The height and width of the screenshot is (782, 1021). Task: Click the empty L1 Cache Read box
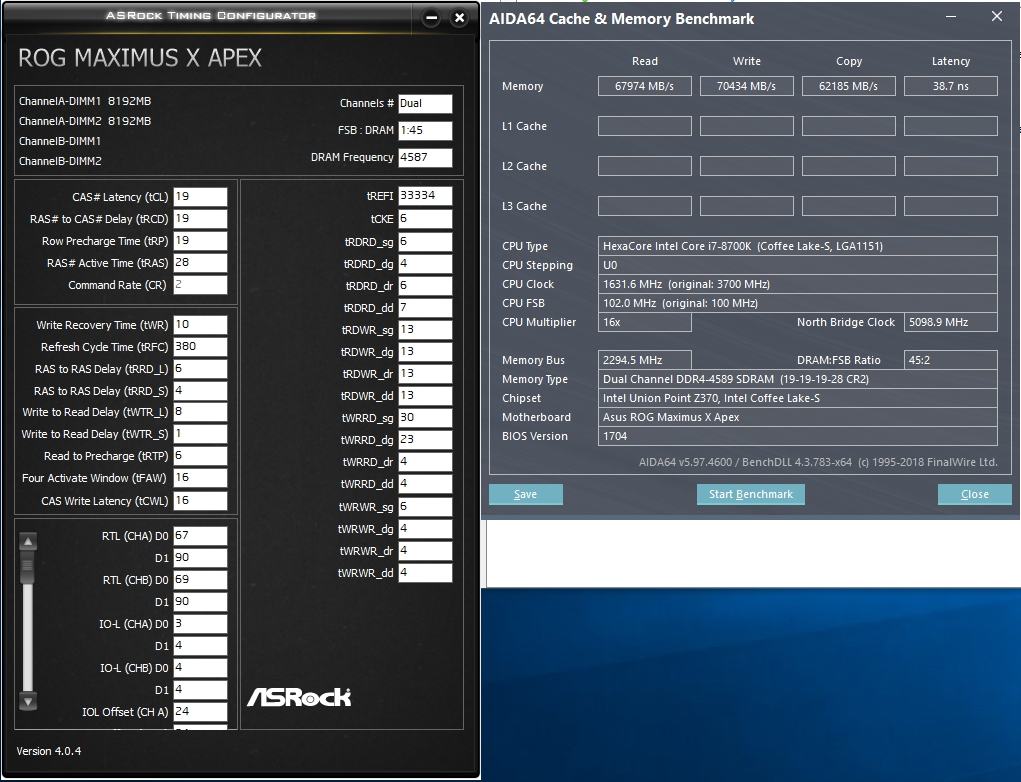point(645,126)
